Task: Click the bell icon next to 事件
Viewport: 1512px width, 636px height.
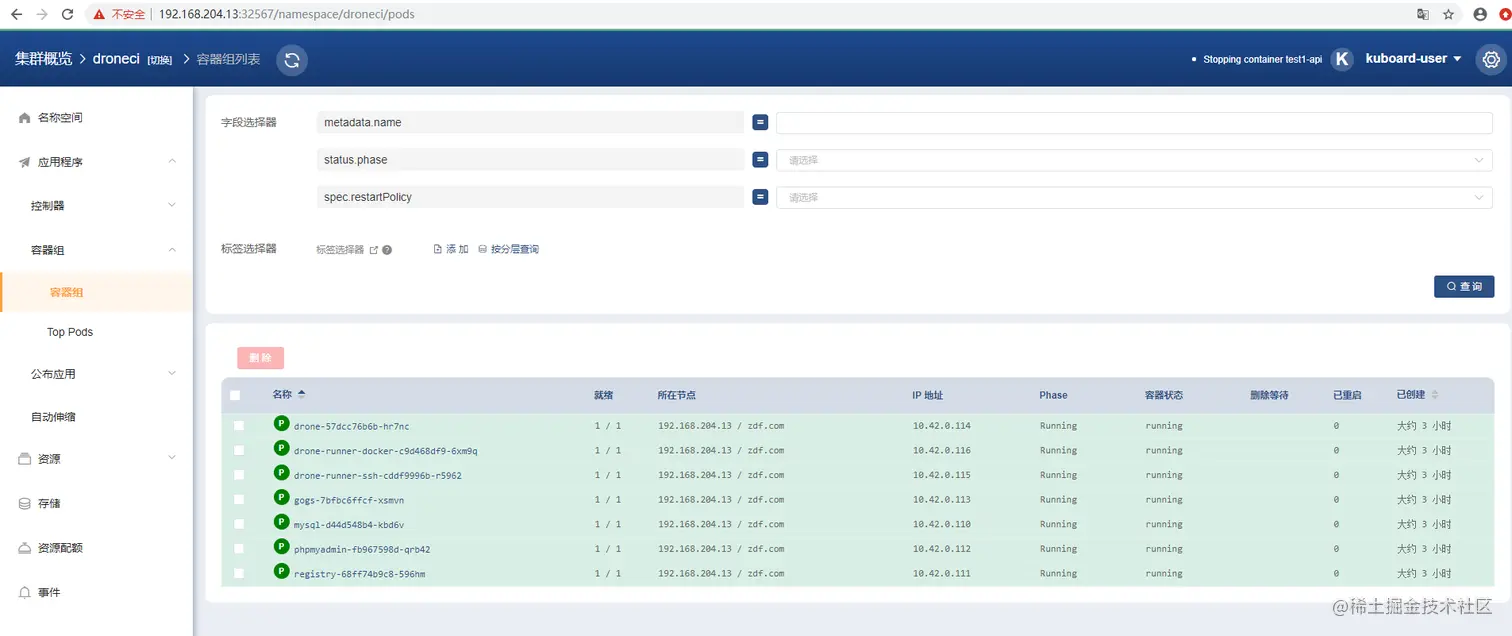Action: click(x=25, y=592)
